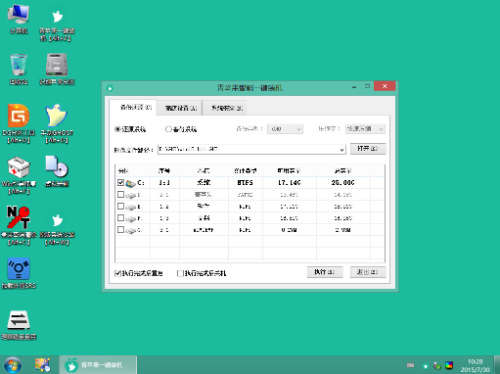Click the E: row disk icon

tap(130, 207)
